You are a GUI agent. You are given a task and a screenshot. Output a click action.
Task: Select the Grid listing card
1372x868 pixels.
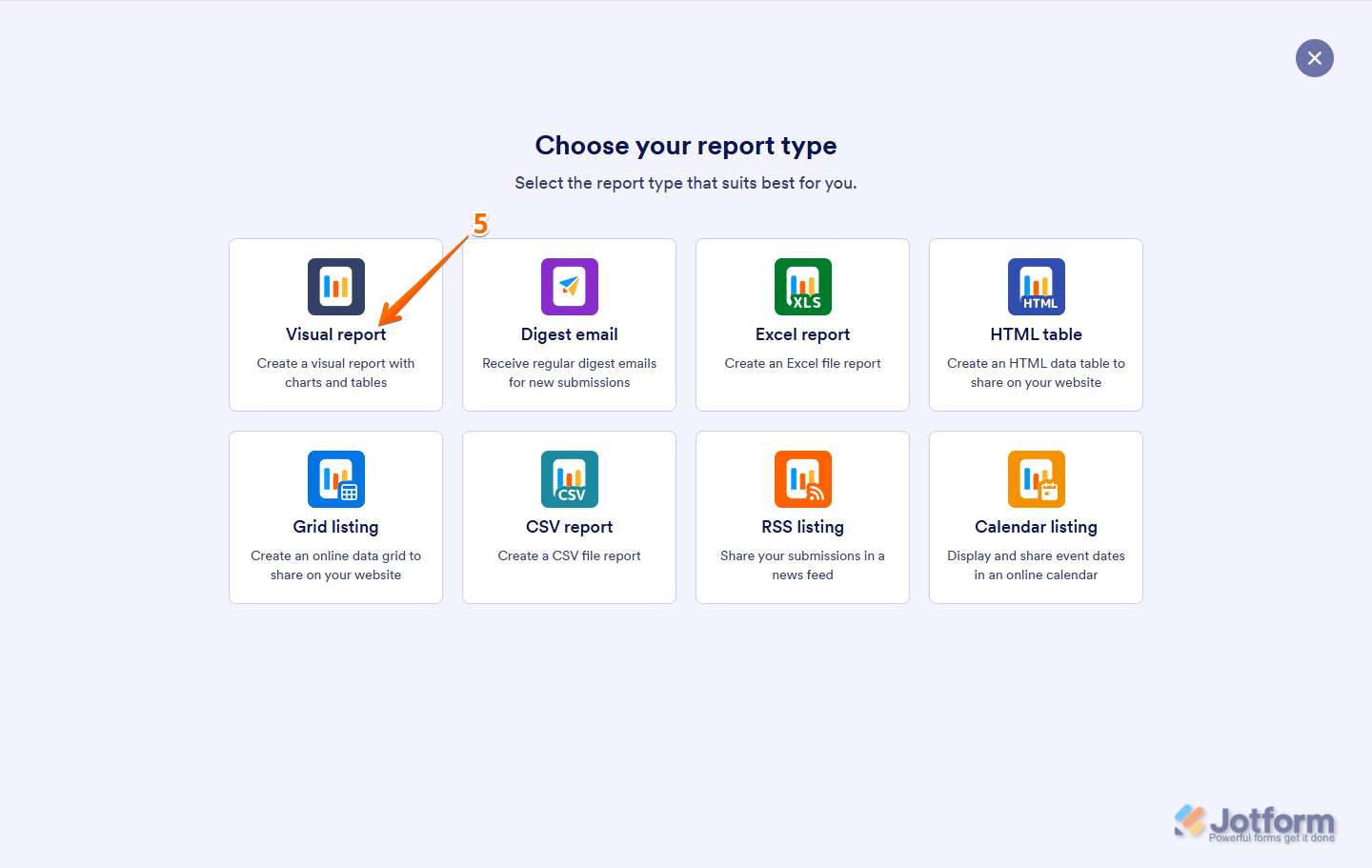pos(335,517)
